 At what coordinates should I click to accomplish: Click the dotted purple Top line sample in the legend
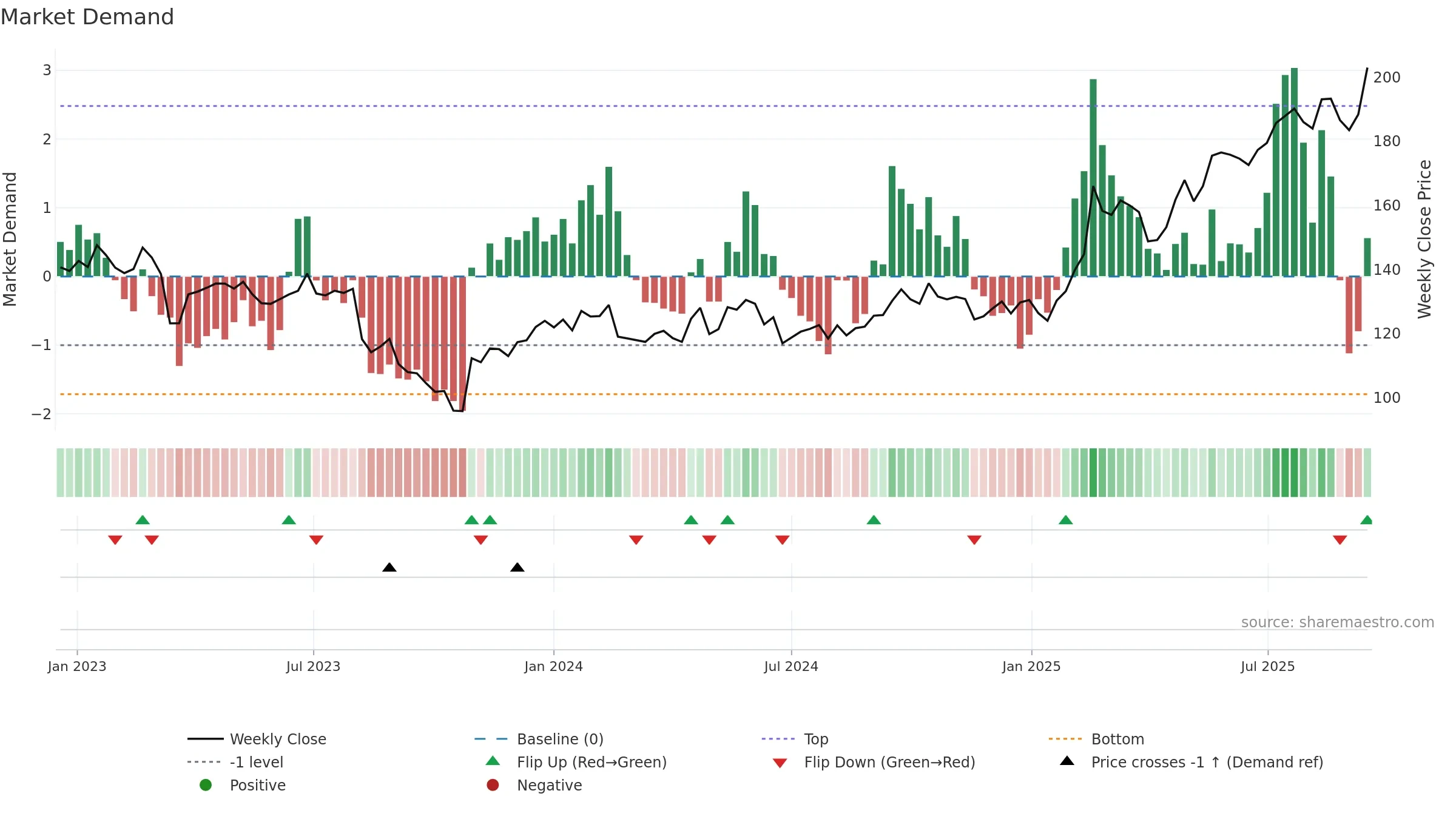point(778,739)
